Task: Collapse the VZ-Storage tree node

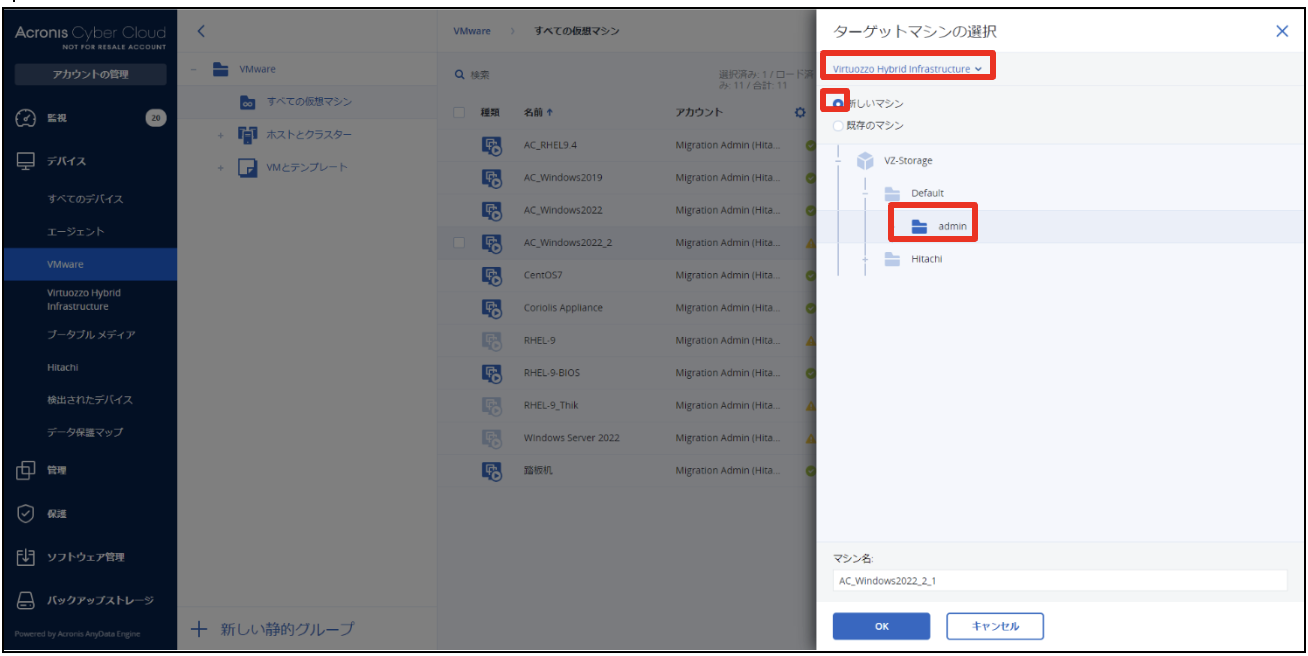Action: click(838, 160)
